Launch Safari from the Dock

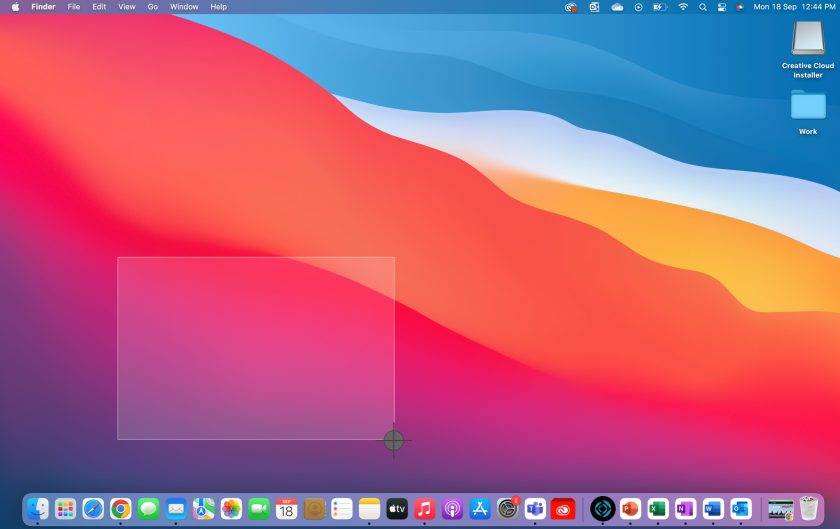pyautogui.click(x=93, y=508)
